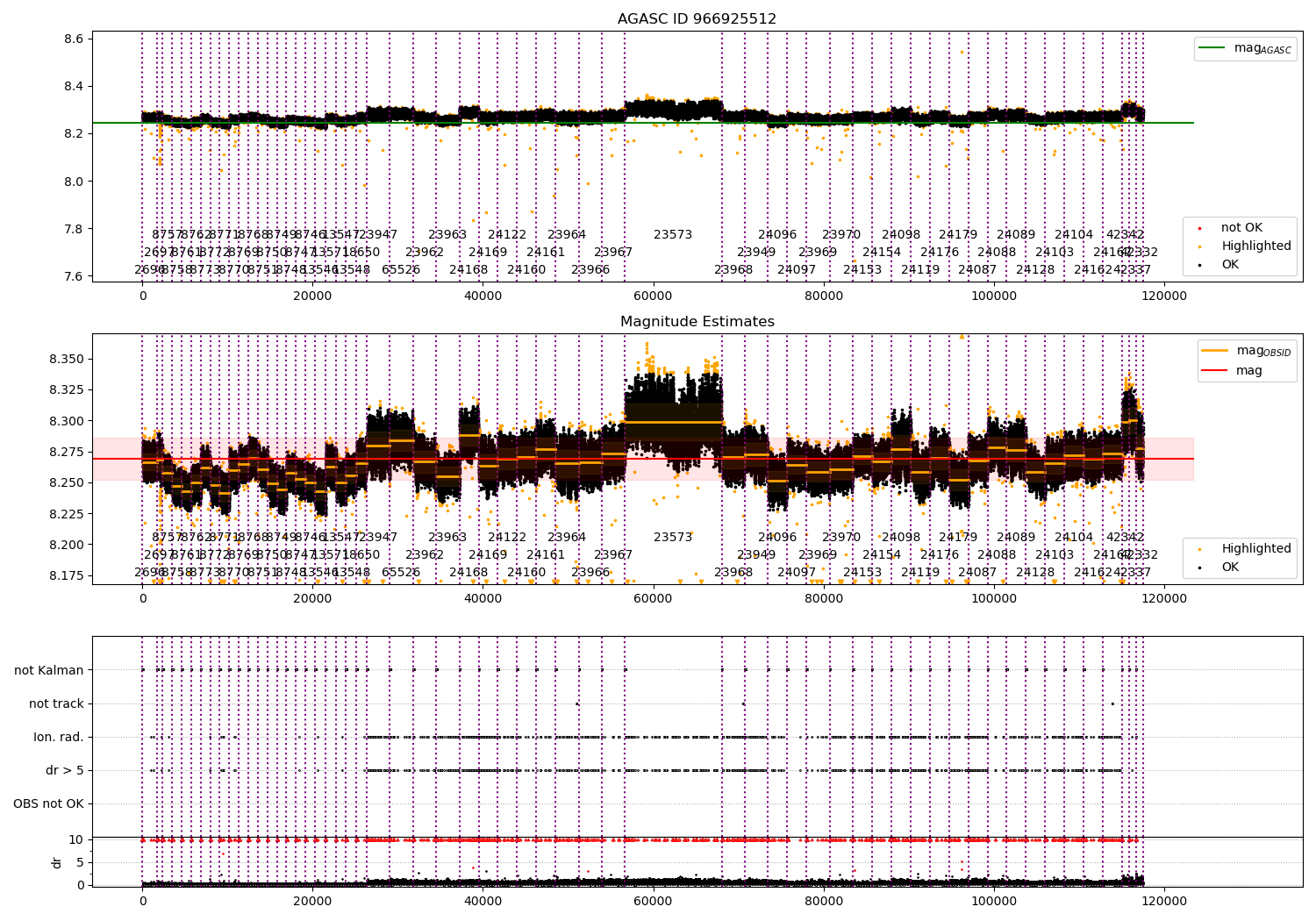Click the '8.225' tick on the middle y-axis
The image size is (1316, 921).
pyautogui.click(x=67, y=514)
